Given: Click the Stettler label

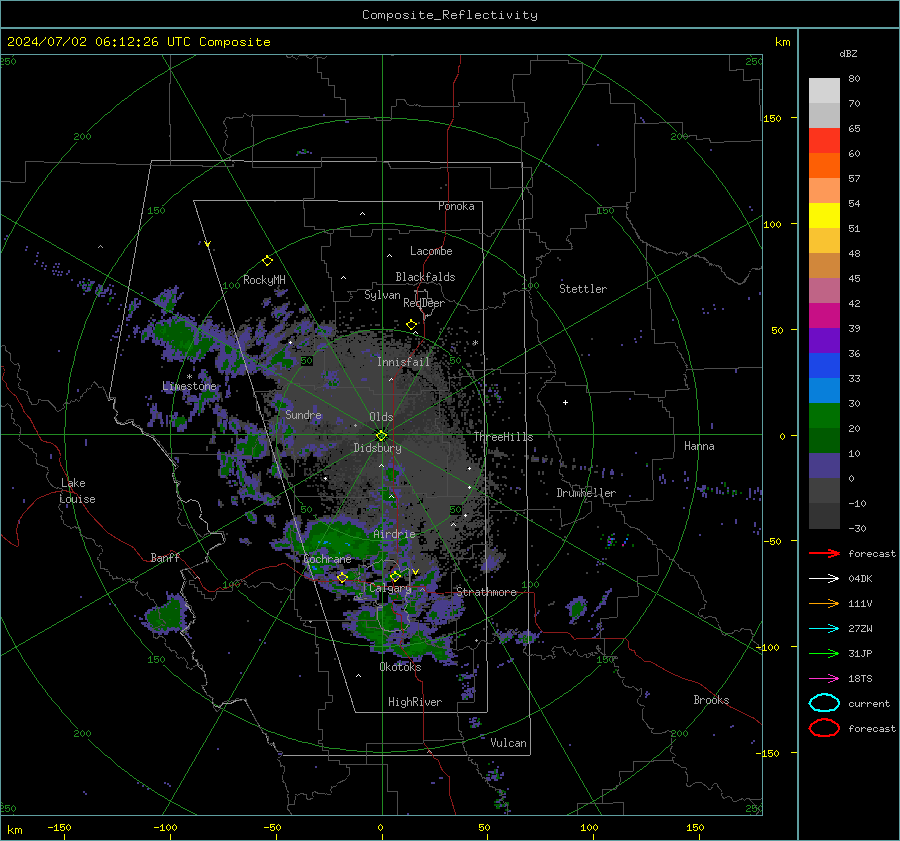Looking at the screenshot, I should click(583, 289).
